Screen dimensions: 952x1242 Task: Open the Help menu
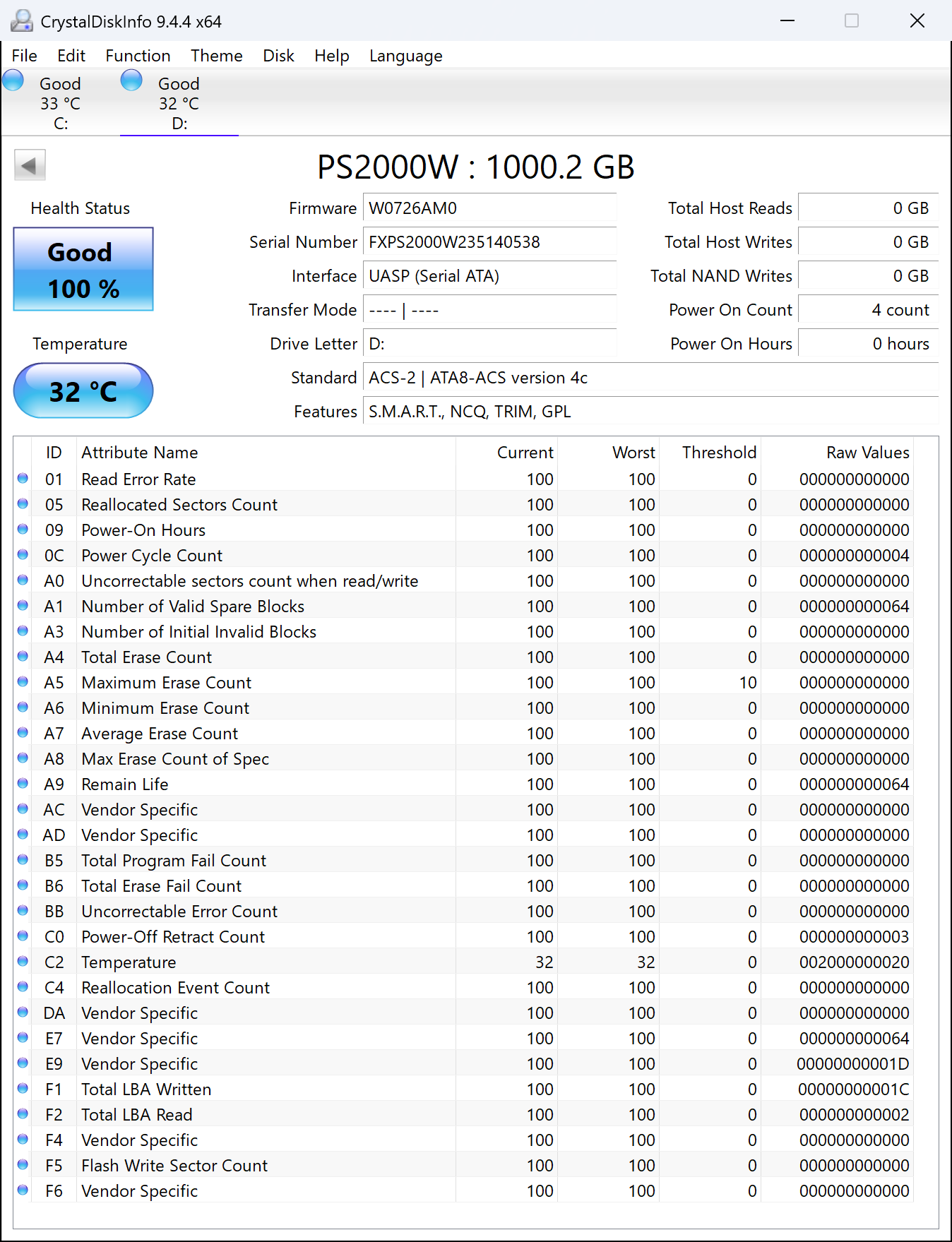point(332,56)
